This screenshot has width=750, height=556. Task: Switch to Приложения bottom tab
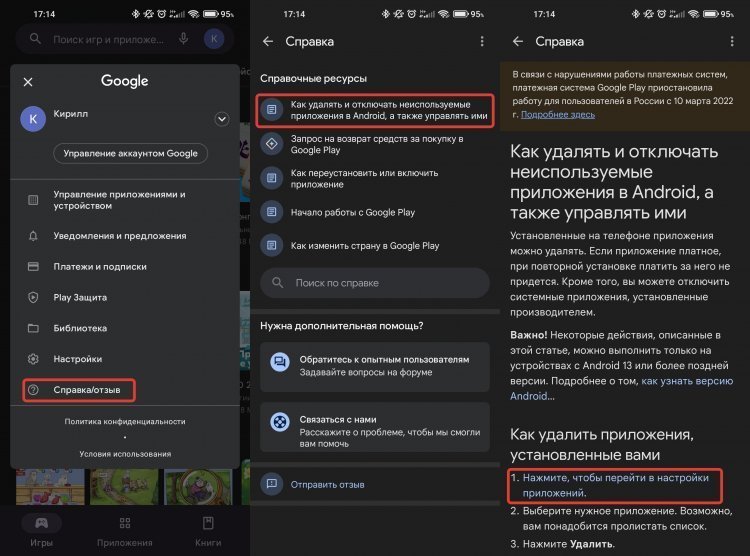tap(125, 531)
